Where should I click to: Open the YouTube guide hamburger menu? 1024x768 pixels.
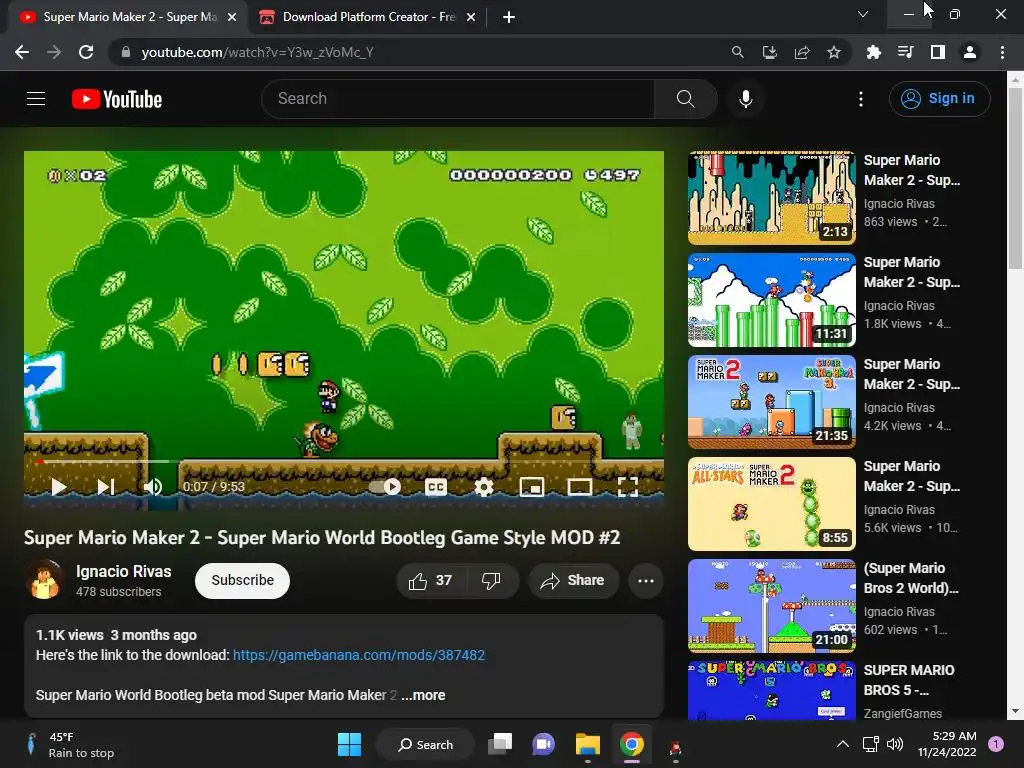(x=36, y=99)
